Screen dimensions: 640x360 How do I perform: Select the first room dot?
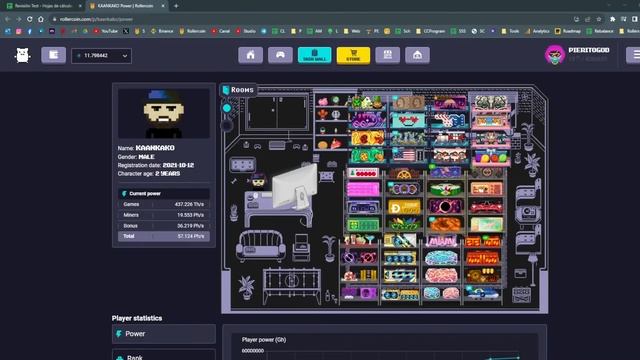click(227, 108)
